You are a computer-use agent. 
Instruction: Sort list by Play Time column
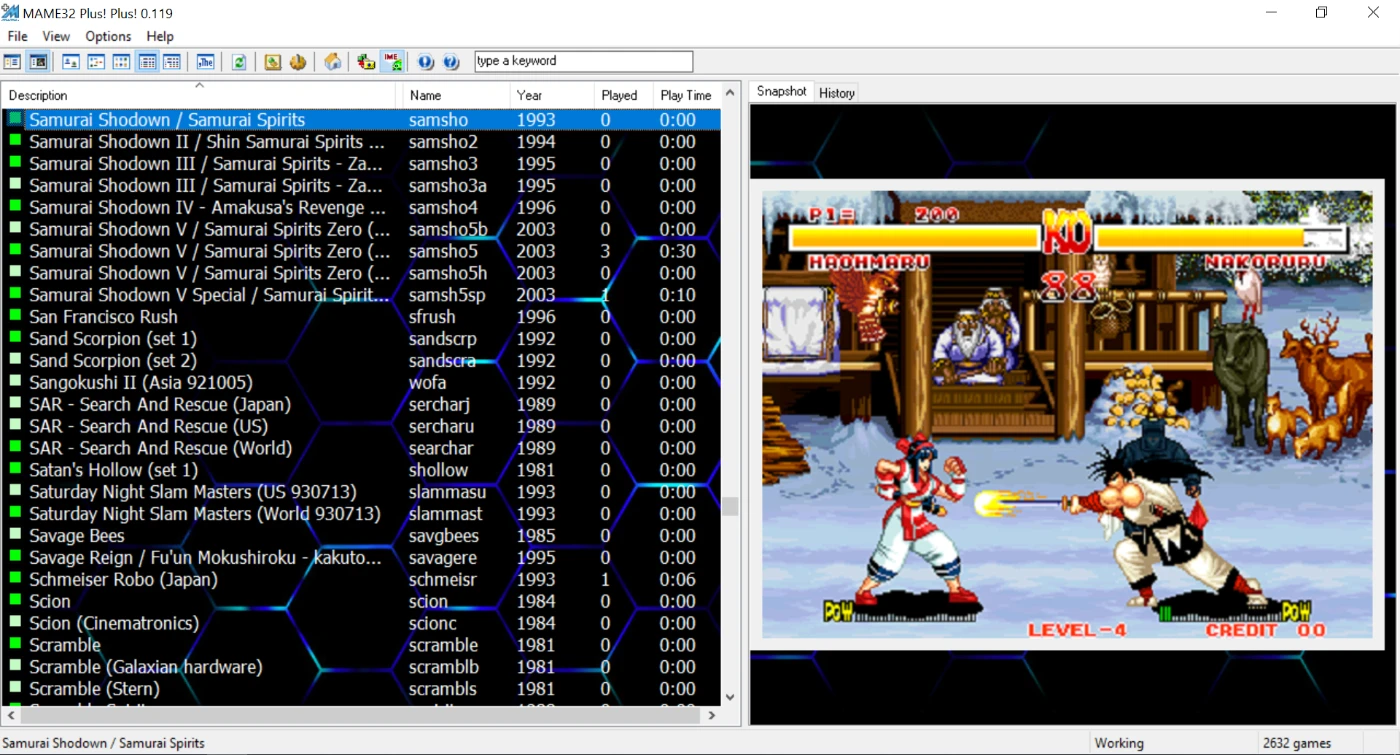(x=685, y=95)
